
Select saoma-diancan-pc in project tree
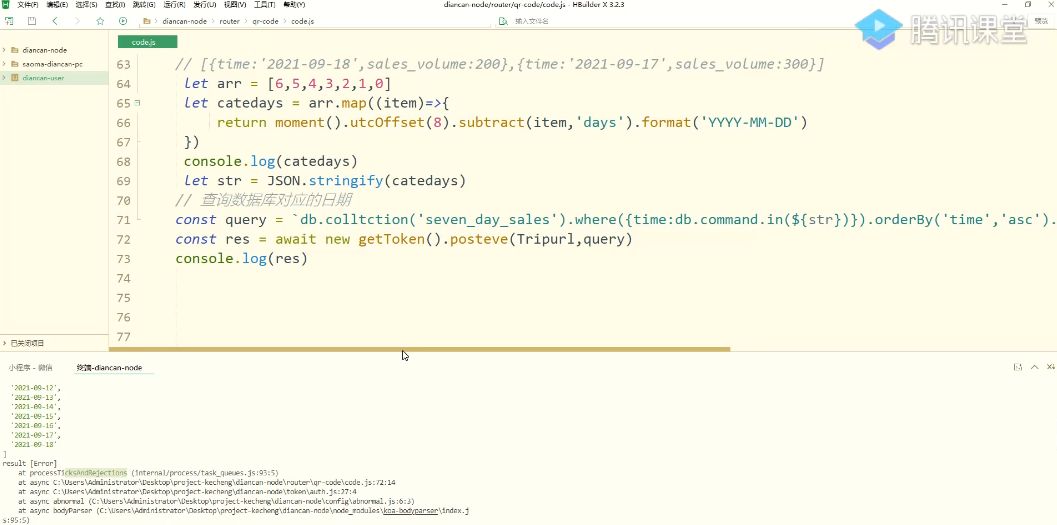pos(53,64)
